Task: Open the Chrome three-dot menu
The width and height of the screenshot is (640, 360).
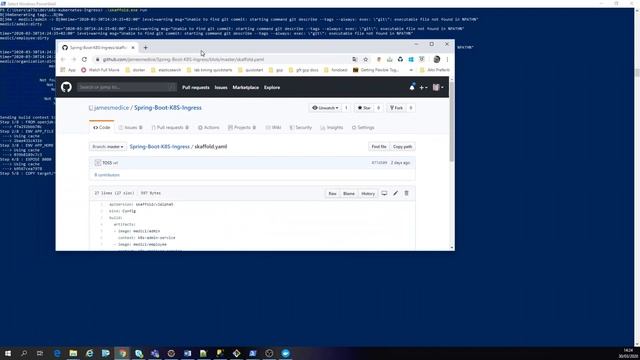Action: 447,59
